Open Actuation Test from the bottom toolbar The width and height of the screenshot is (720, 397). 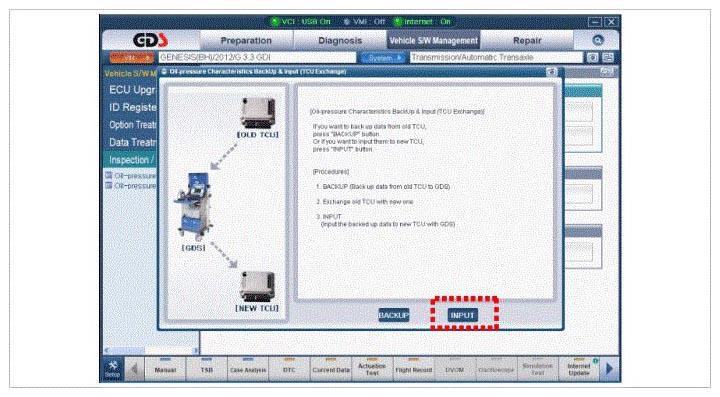372,369
